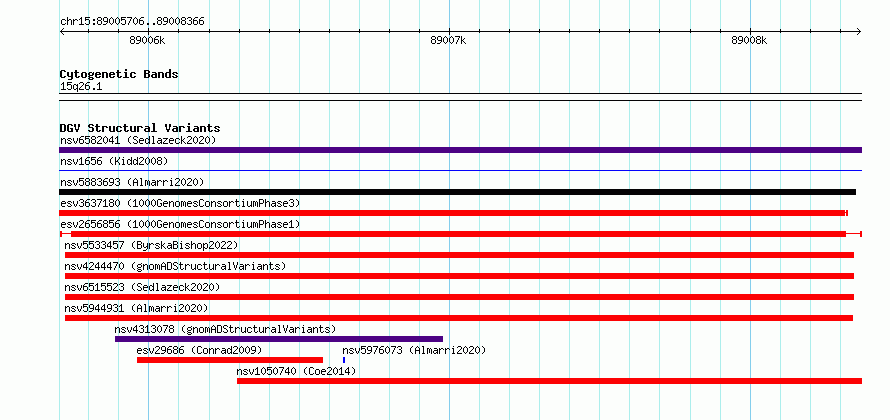Click nsv6515523 (Sedlazeck2020) label
Image resolution: width=890 pixels, height=420 pixels.
point(142,287)
